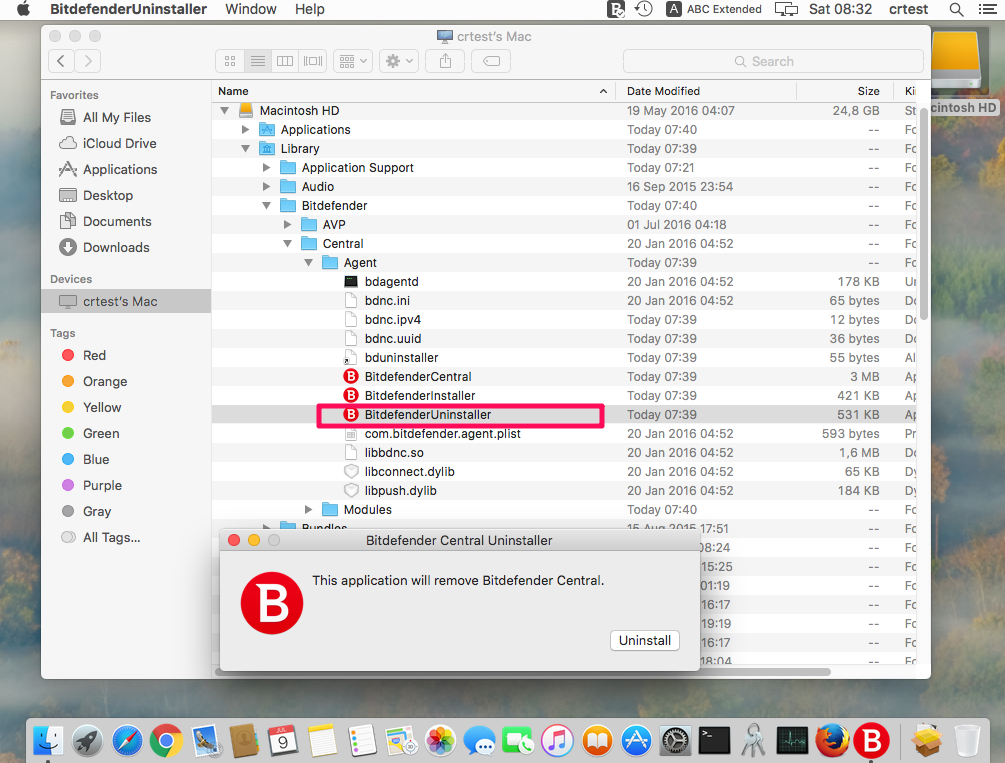The width and height of the screenshot is (1005, 763).
Task: Open Safari from the Dock
Action: pyautogui.click(x=127, y=741)
